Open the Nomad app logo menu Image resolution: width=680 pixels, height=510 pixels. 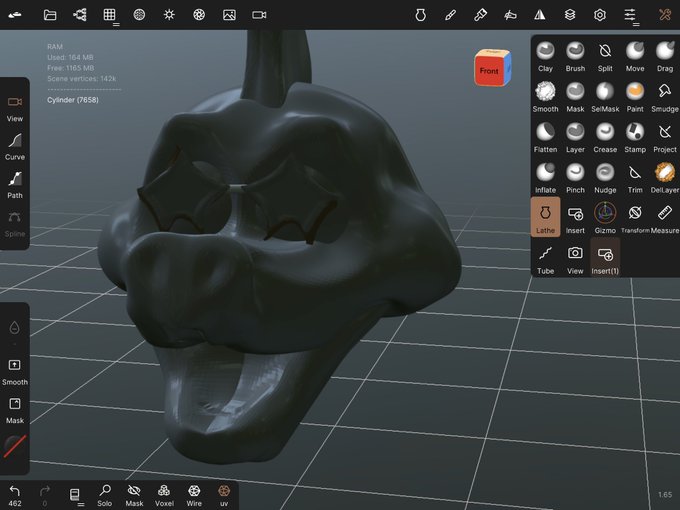(x=15, y=15)
